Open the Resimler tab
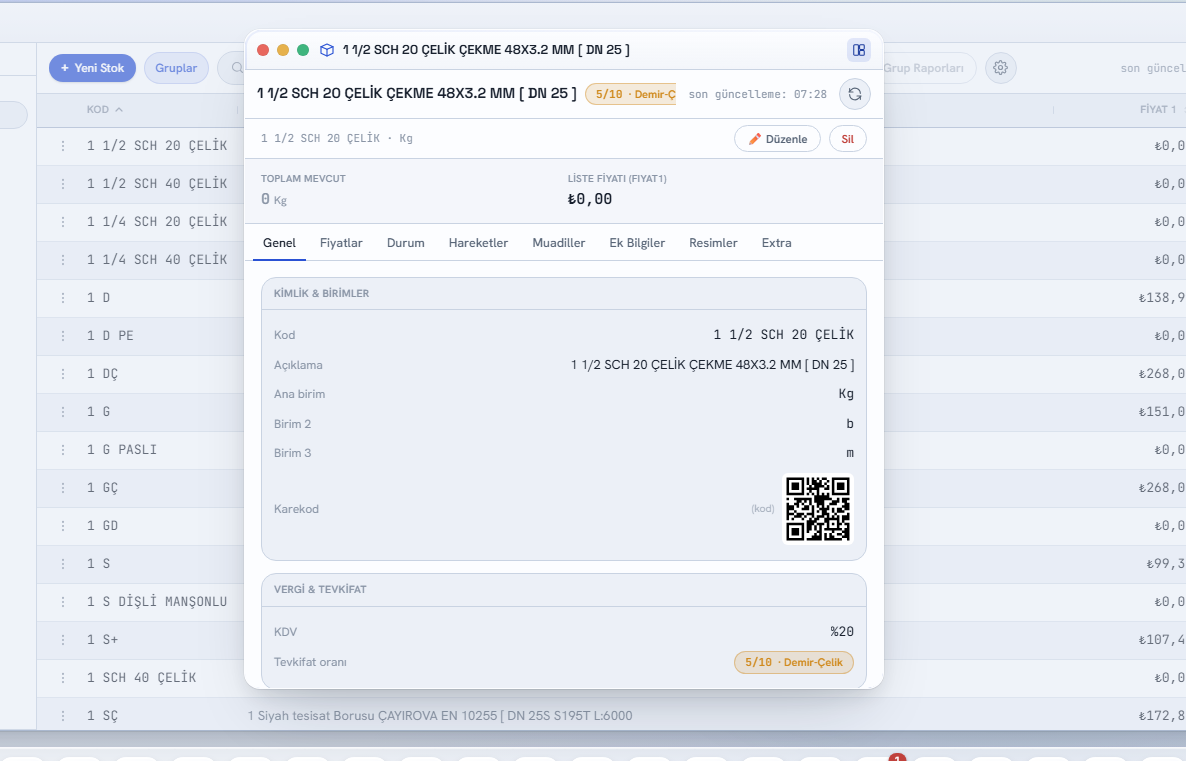 click(713, 243)
